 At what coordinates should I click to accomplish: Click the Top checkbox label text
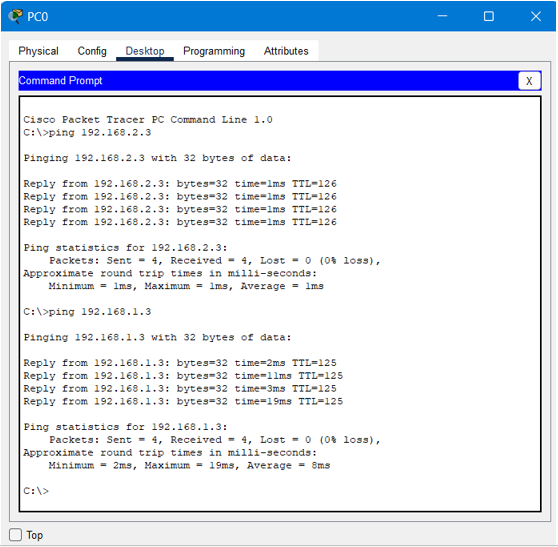click(x=35, y=535)
